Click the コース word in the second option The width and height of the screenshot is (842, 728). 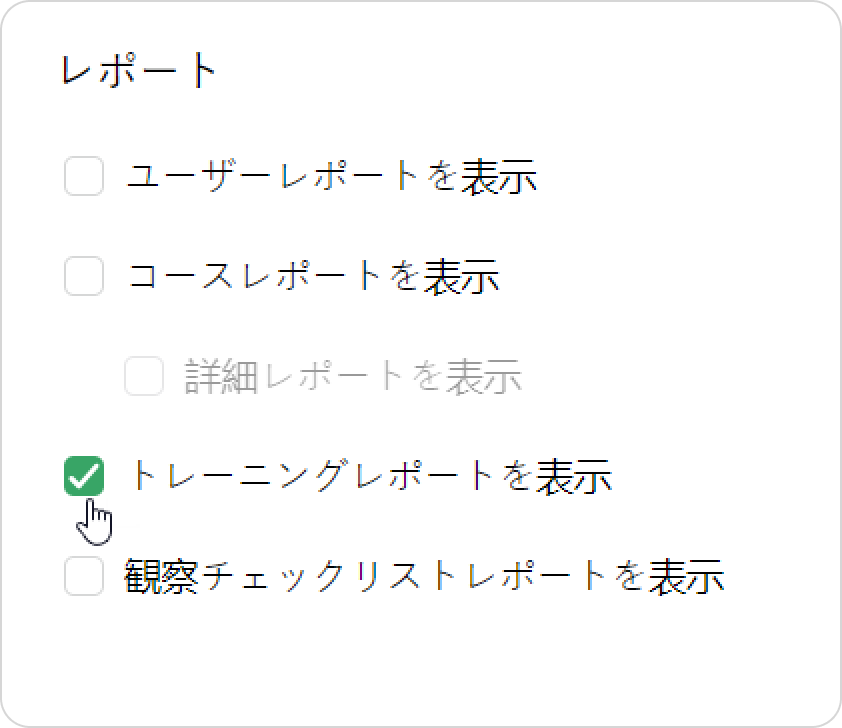tap(181, 276)
